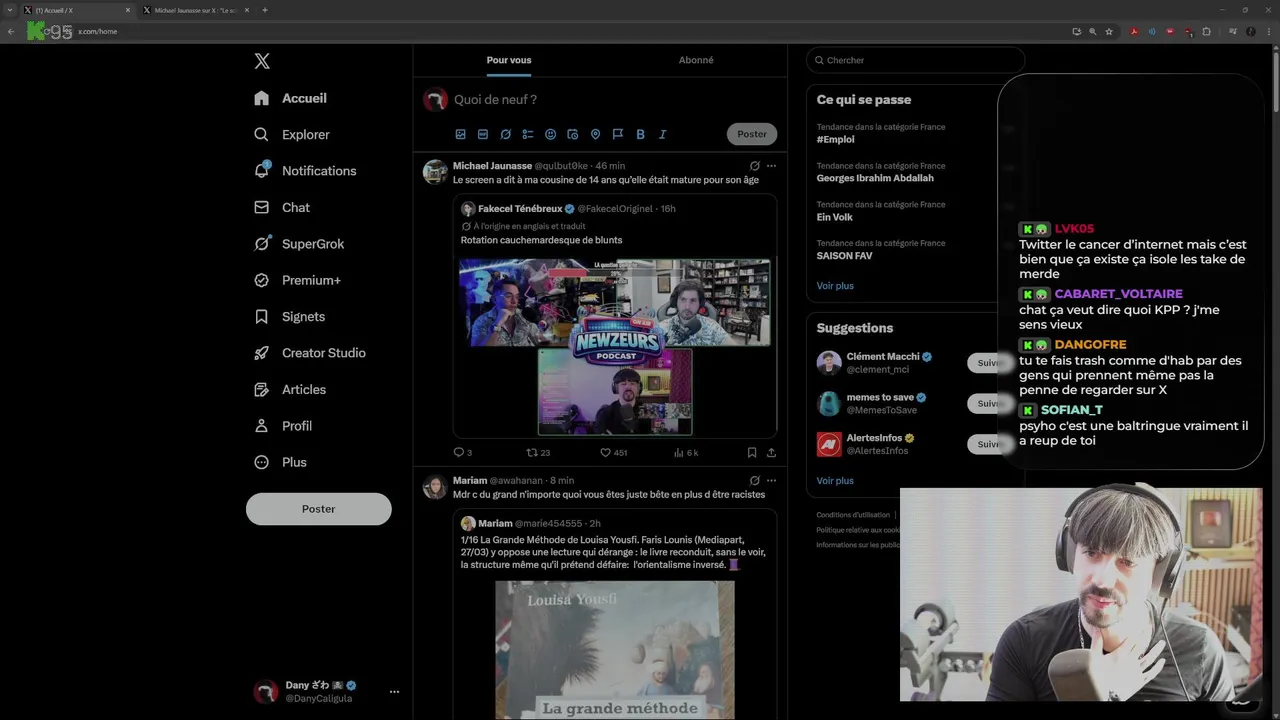This screenshot has width=1280, height=720.
Task: Open Articles in the sidebar
Action: (x=290, y=389)
